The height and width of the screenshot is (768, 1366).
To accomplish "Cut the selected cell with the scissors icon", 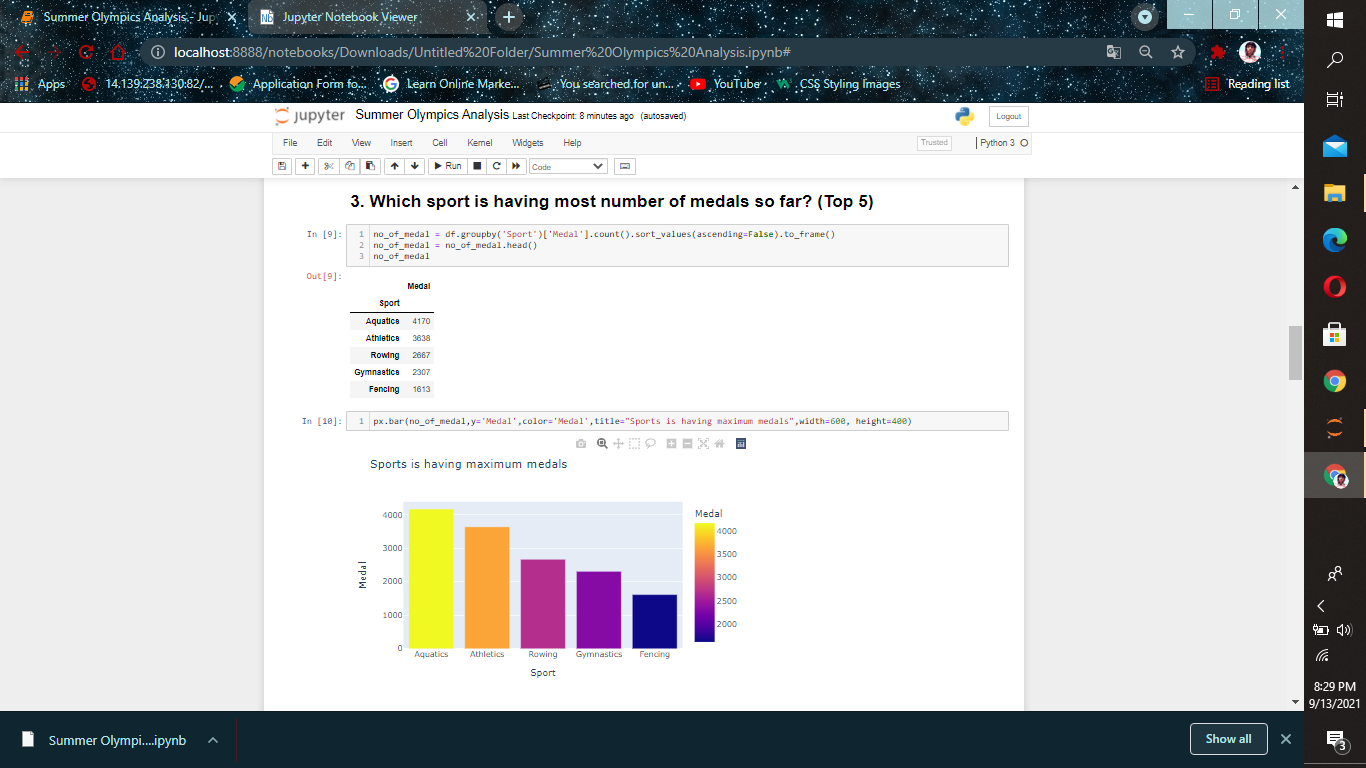I will pyautogui.click(x=328, y=165).
